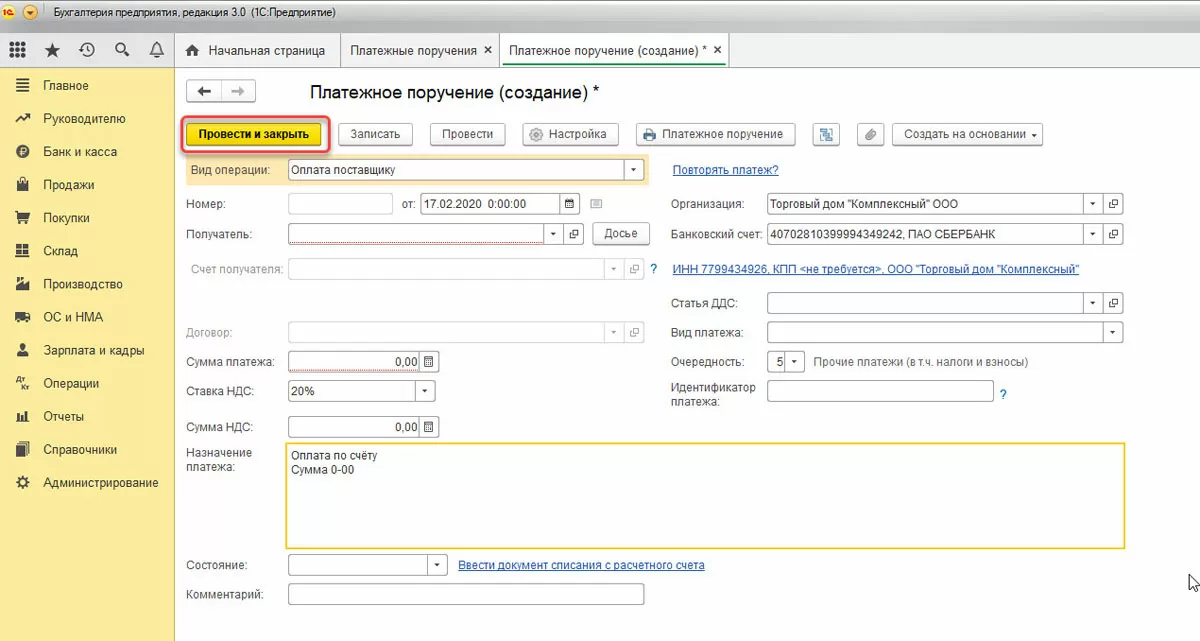Screen dimensions: 1200x641
Task: Close the Платежное поручение (создание) tab
Action: (717, 49)
